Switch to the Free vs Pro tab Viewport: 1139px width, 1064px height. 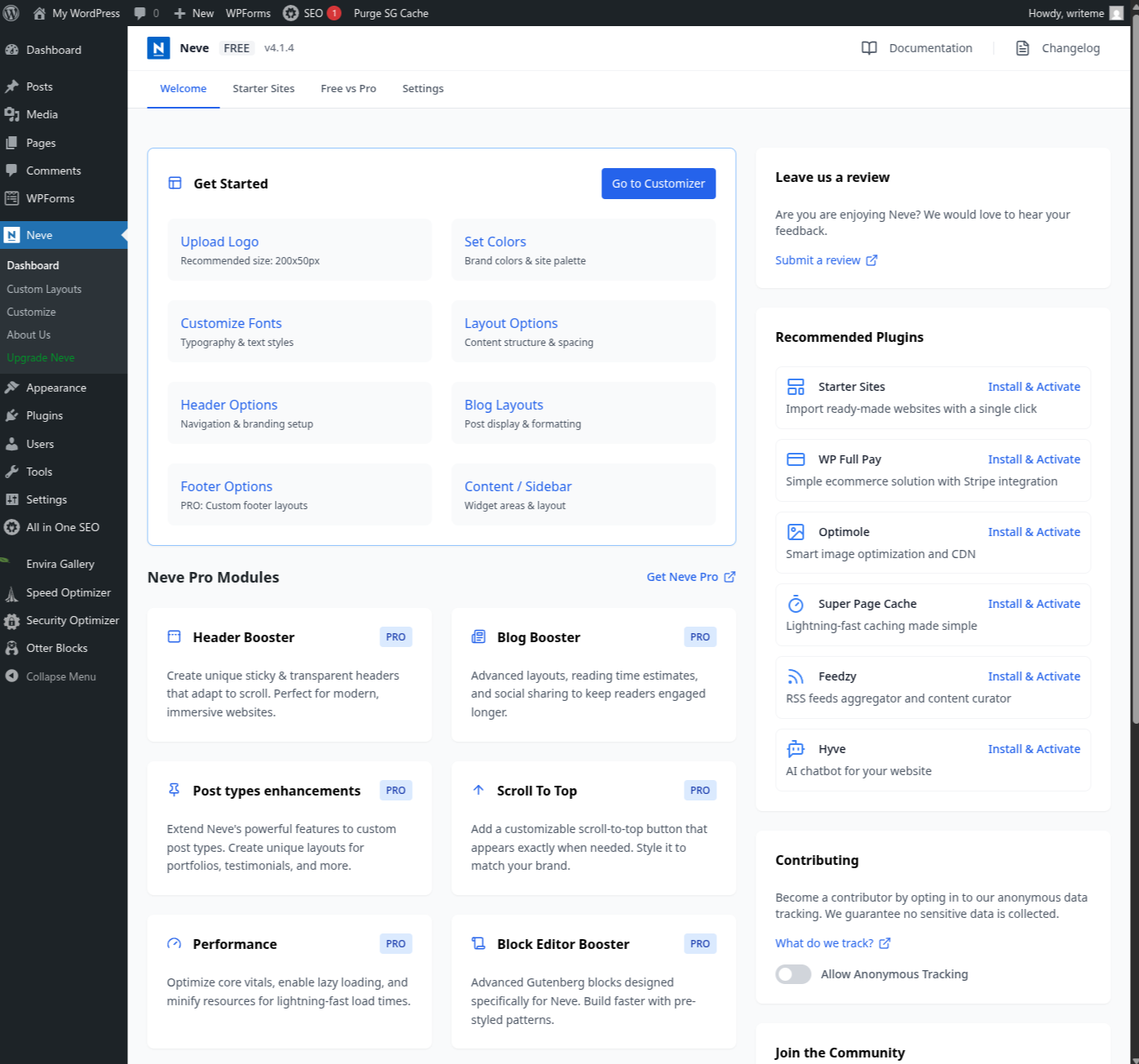[348, 88]
